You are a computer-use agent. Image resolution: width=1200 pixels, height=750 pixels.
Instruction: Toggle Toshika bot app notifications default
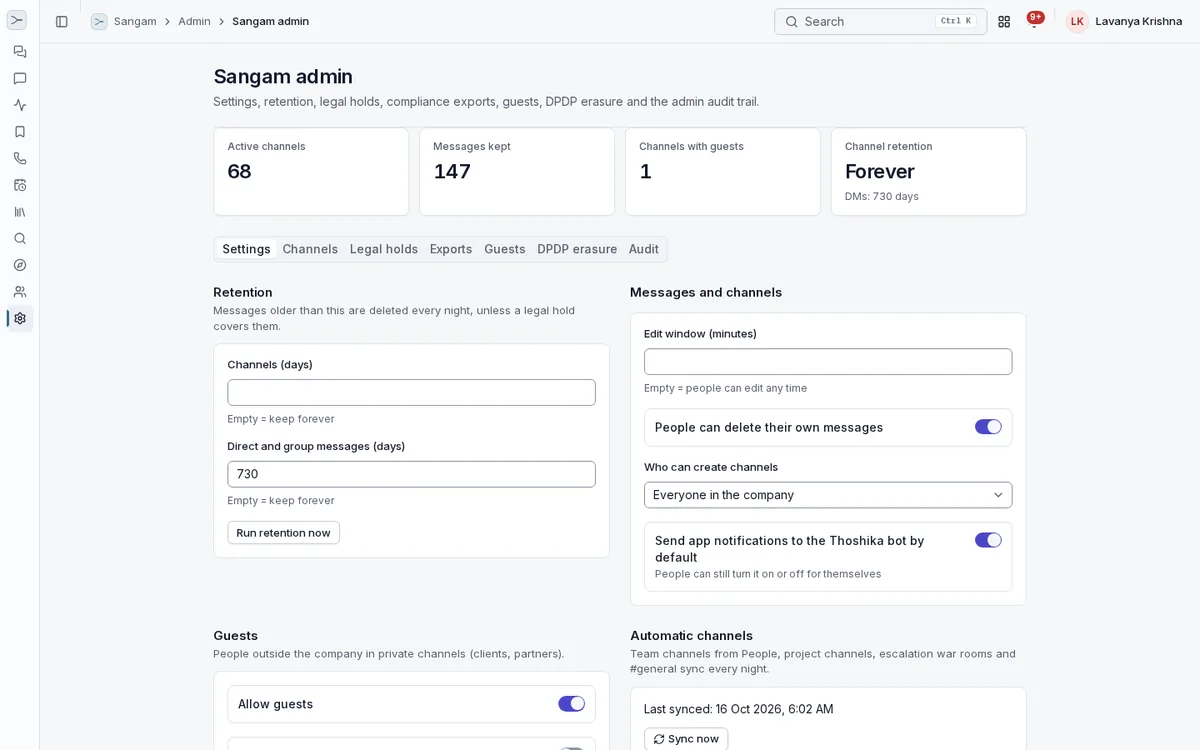point(988,540)
